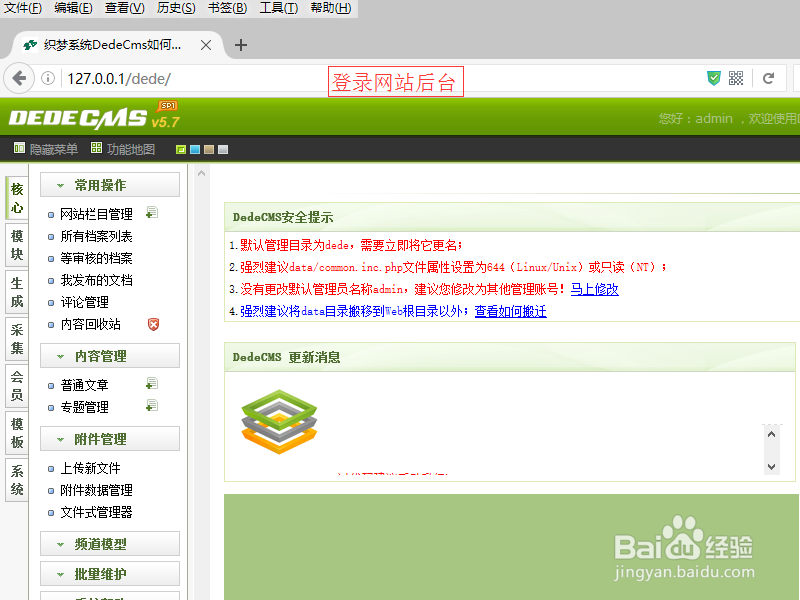
Task: Click the red shield icon beside 内容回收站
Action: tap(153, 324)
